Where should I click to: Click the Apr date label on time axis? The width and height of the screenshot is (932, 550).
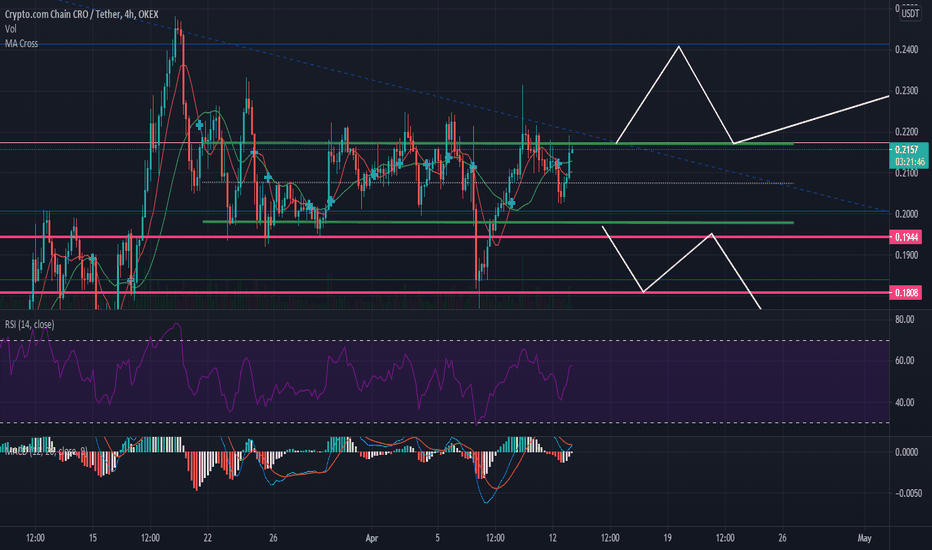pos(372,539)
